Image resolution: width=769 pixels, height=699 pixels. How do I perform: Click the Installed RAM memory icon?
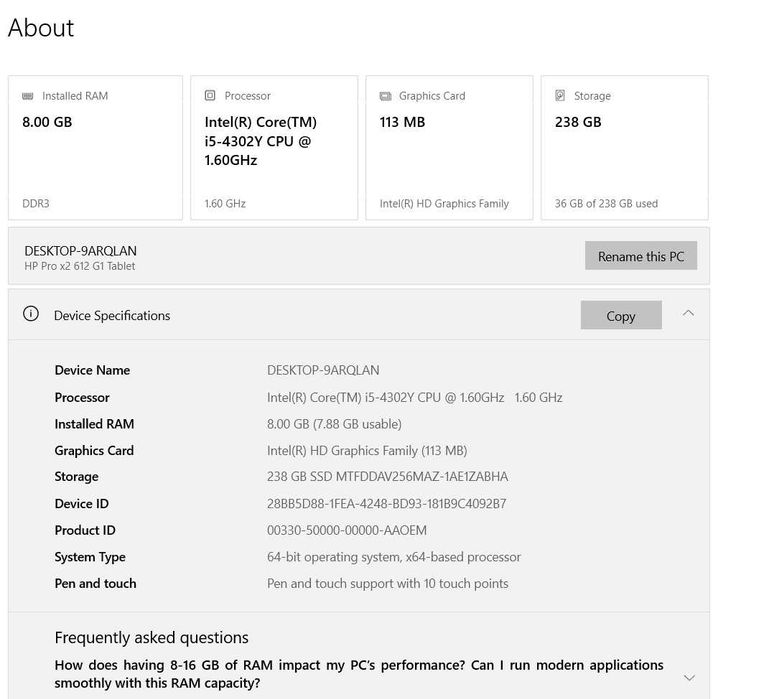click(28, 96)
